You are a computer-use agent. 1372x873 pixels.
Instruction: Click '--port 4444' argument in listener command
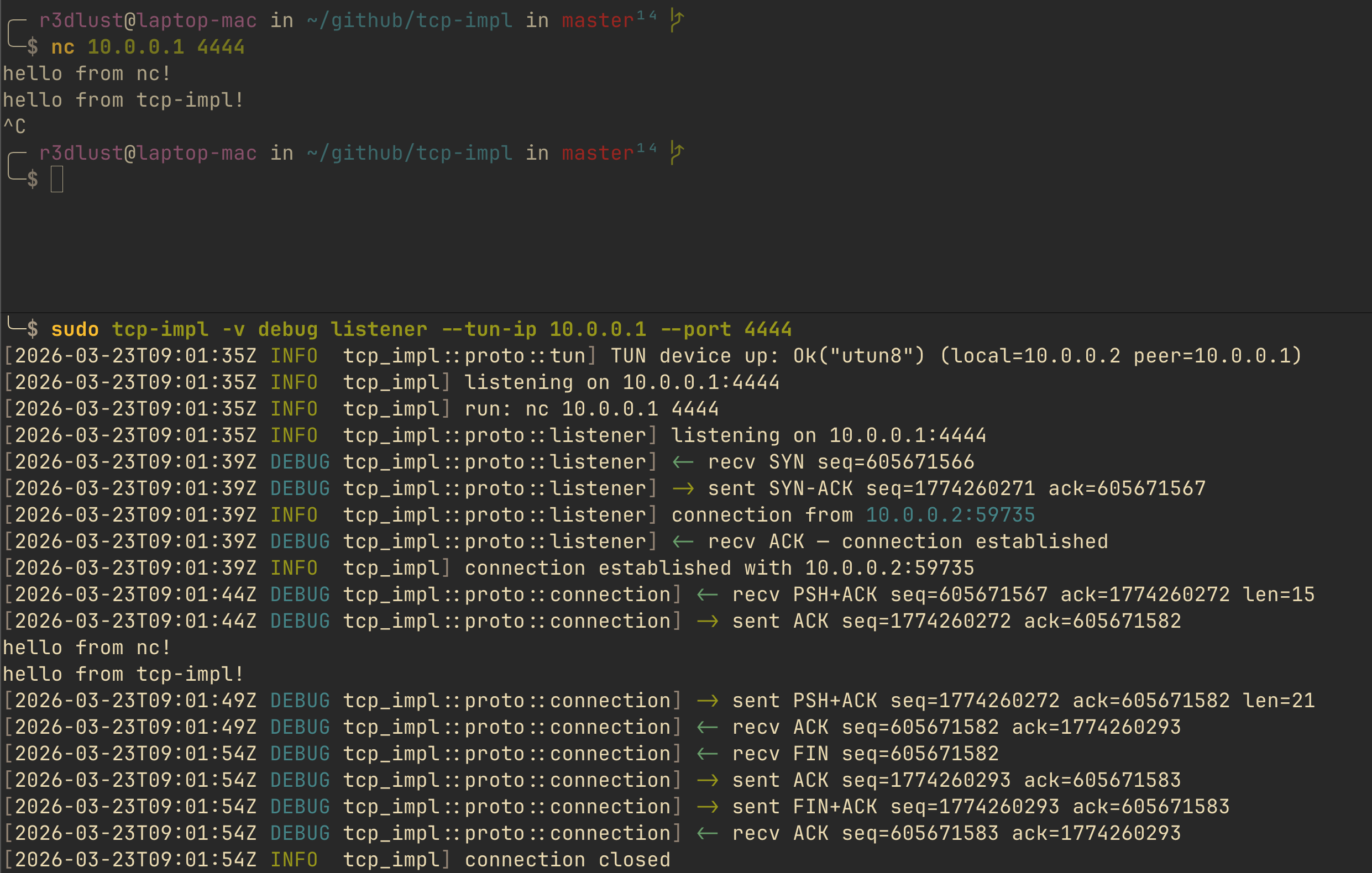[x=726, y=329]
